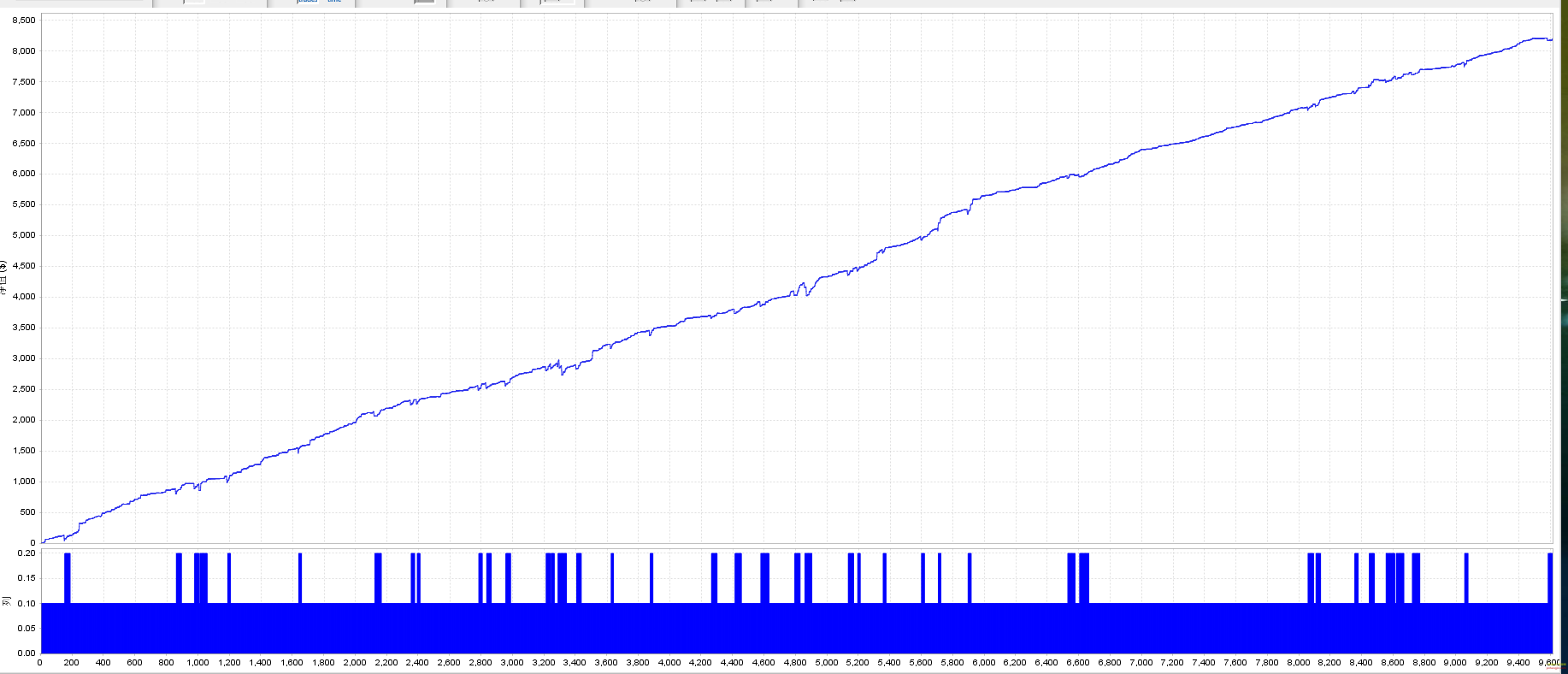Image resolution: width=1568 pixels, height=674 pixels.
Task: Click the rotated title of the upper y-axis
Action: (4, 279)
